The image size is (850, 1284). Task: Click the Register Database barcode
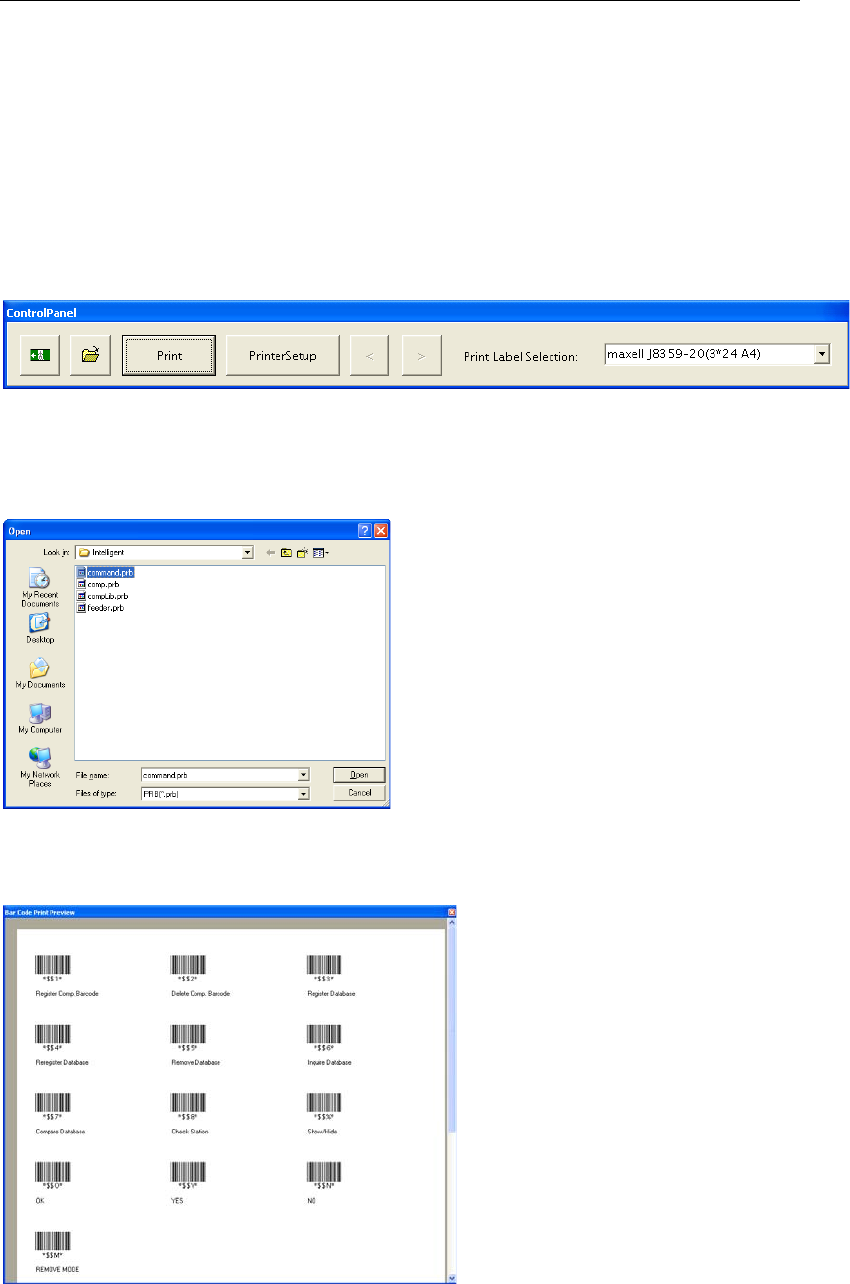(x=324, y=965)
